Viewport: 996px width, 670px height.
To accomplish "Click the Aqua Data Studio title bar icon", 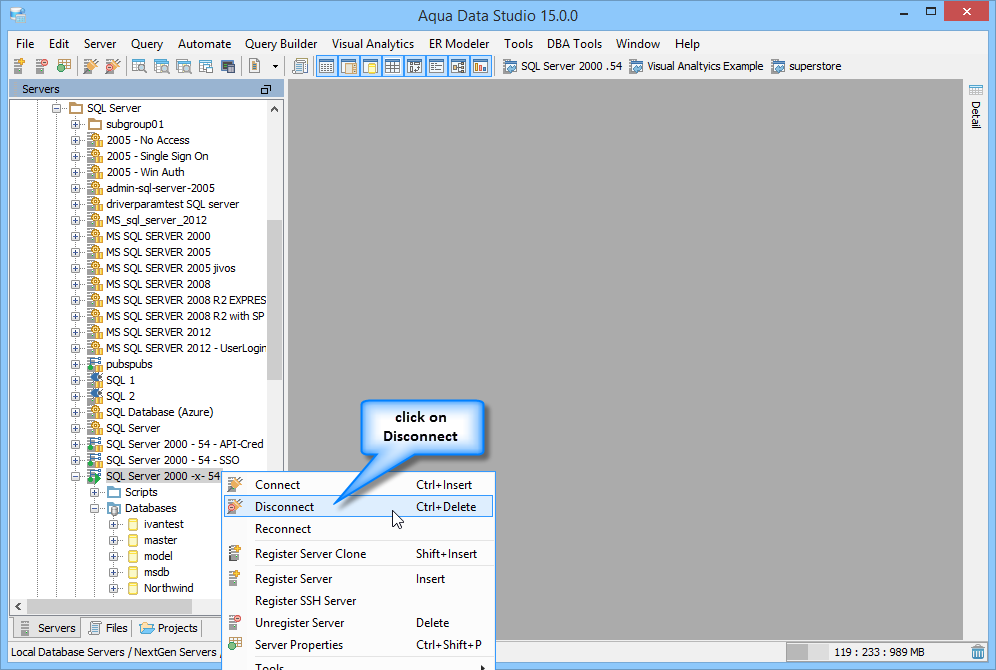I will pos(18,15).
